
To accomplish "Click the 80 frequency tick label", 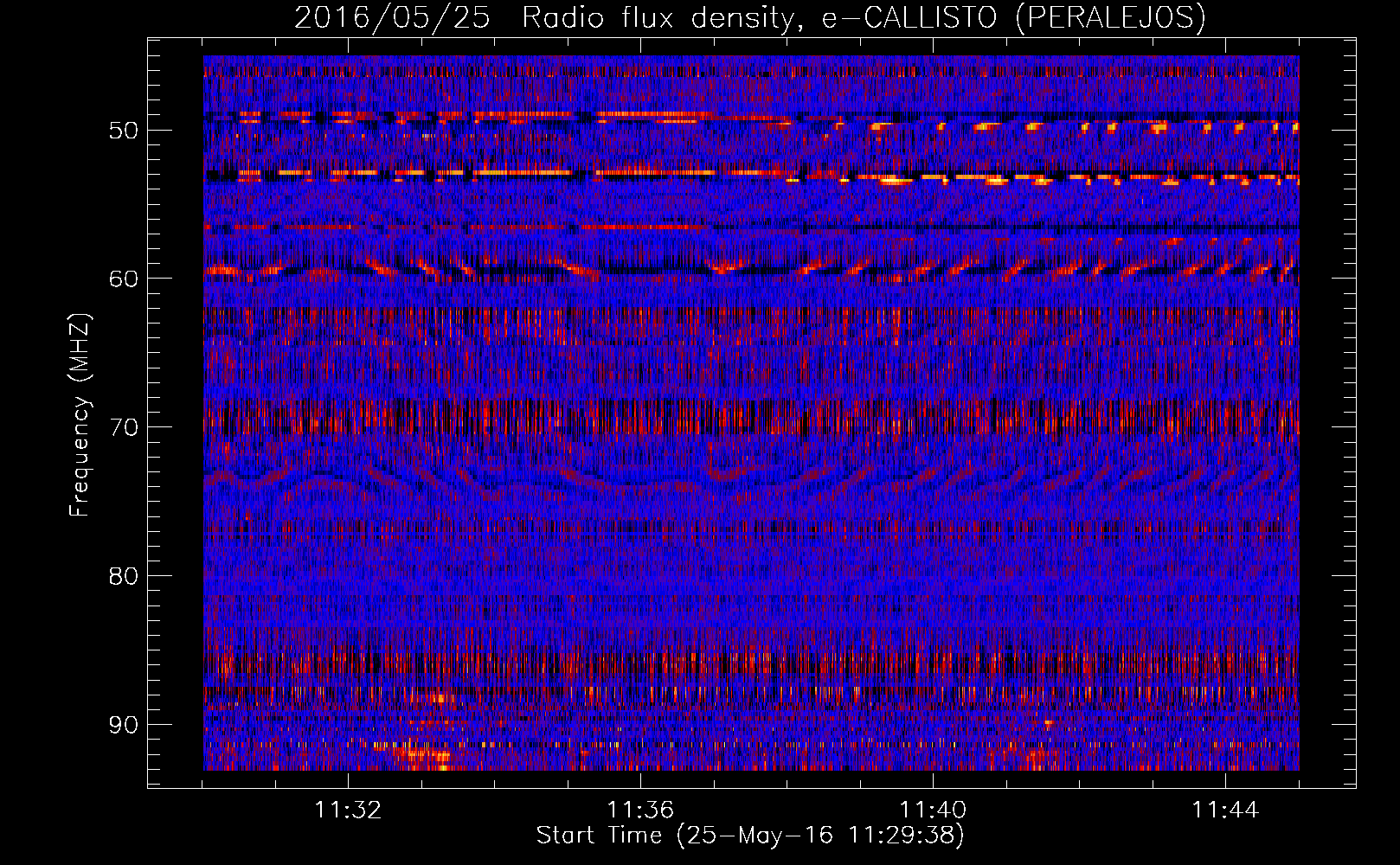I will coord(123,576).
